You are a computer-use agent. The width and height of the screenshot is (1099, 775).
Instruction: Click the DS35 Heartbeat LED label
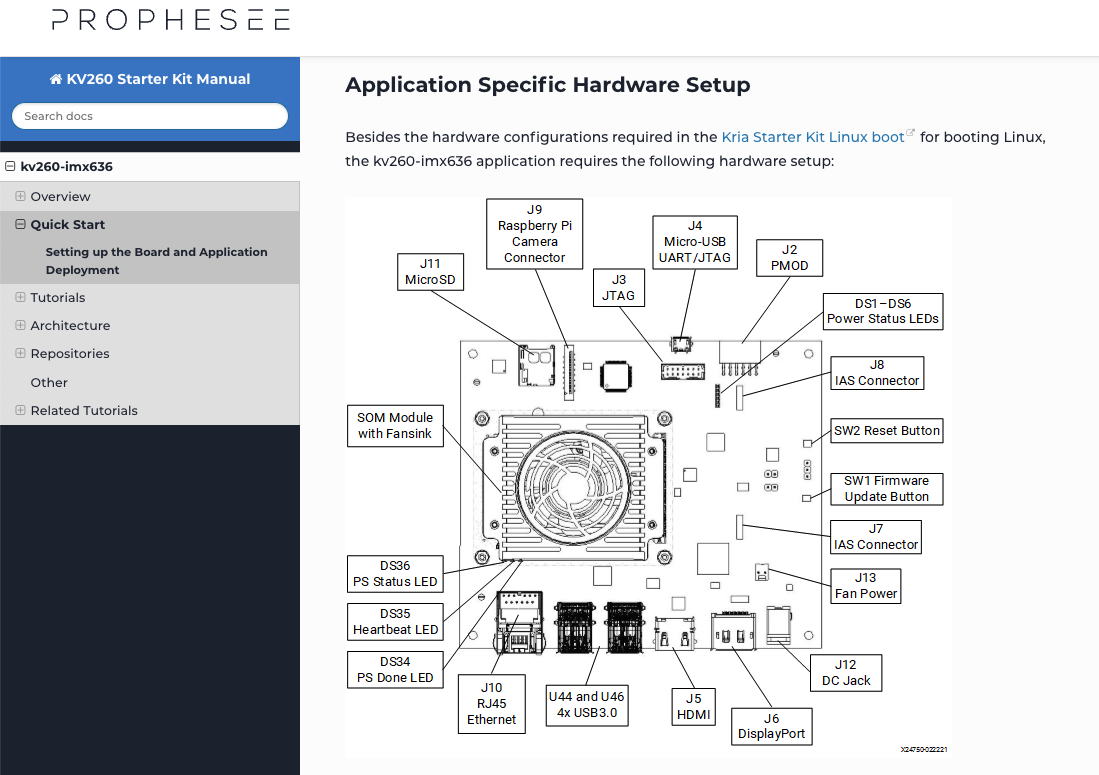pyautogui.click(x=395, y=622)
